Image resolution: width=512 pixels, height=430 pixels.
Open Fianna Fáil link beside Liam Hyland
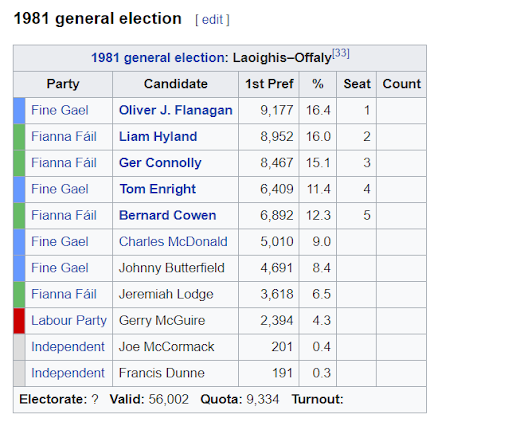coord(64,137)
